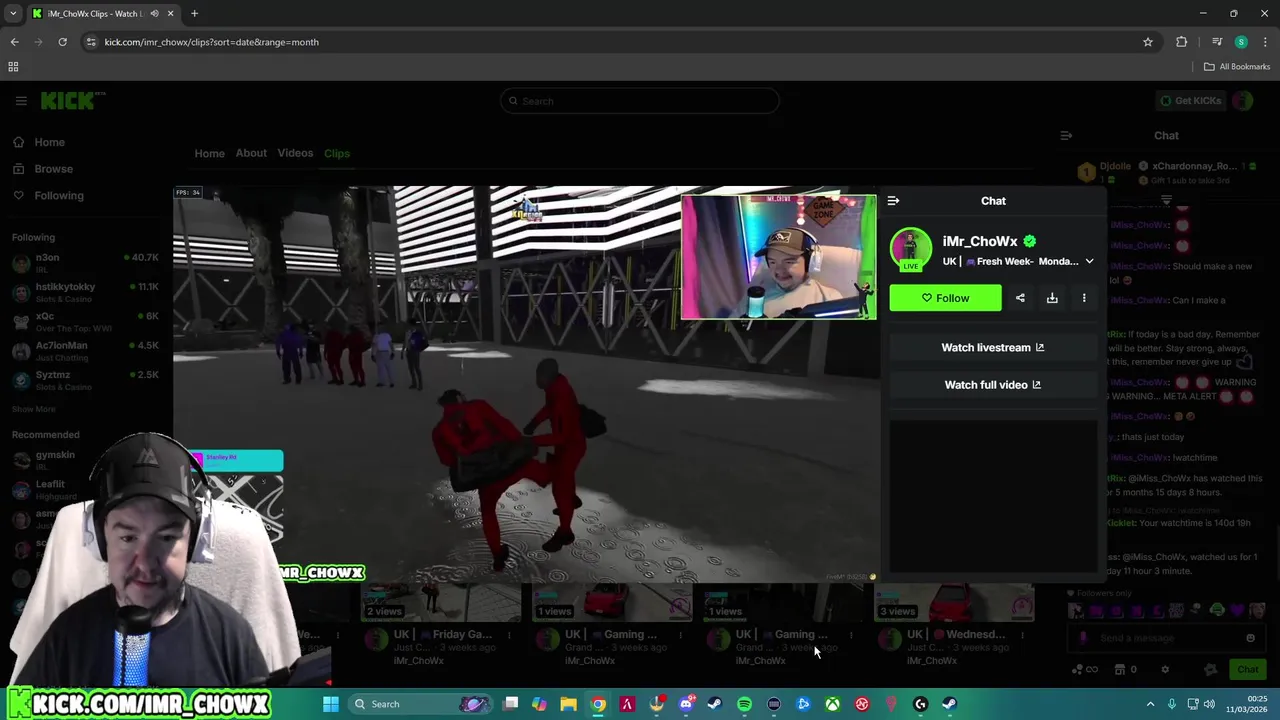Expand Show more in Following list
The image size is (1280, 720).
click(34, 409)
